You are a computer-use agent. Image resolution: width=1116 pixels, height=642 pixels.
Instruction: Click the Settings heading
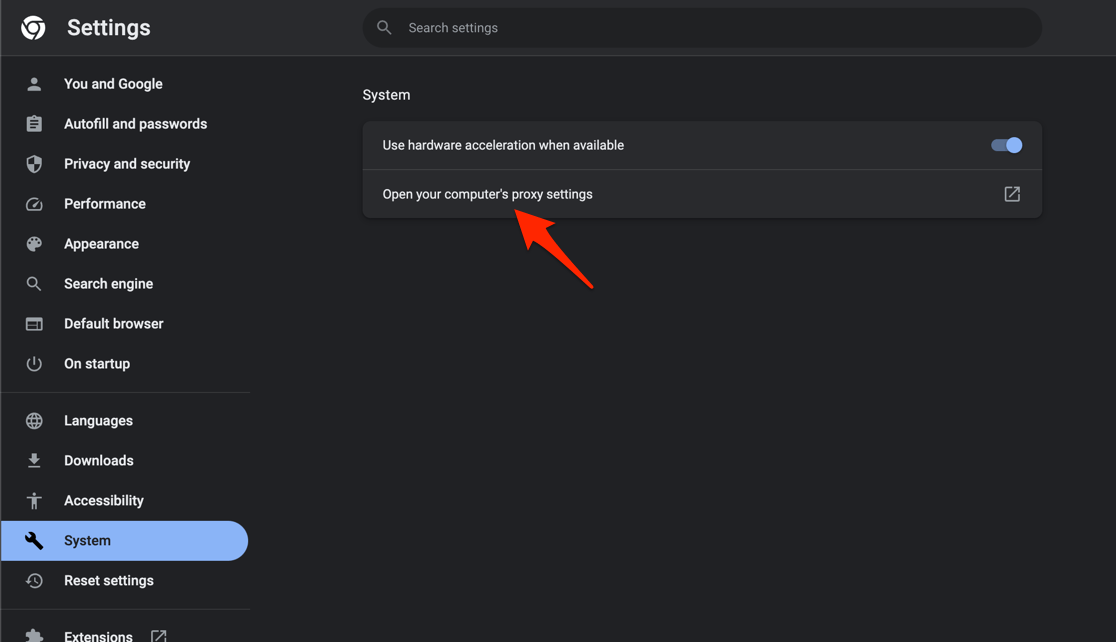coord(108,27)
